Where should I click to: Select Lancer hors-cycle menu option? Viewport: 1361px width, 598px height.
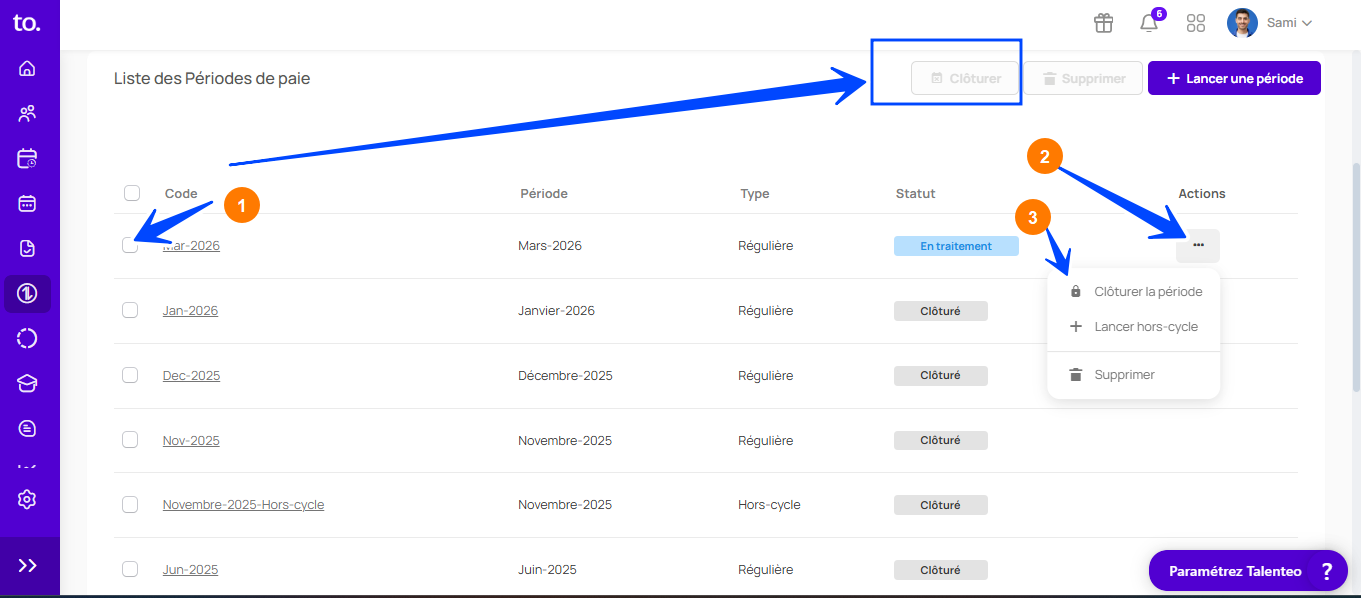coord(1145,327)
